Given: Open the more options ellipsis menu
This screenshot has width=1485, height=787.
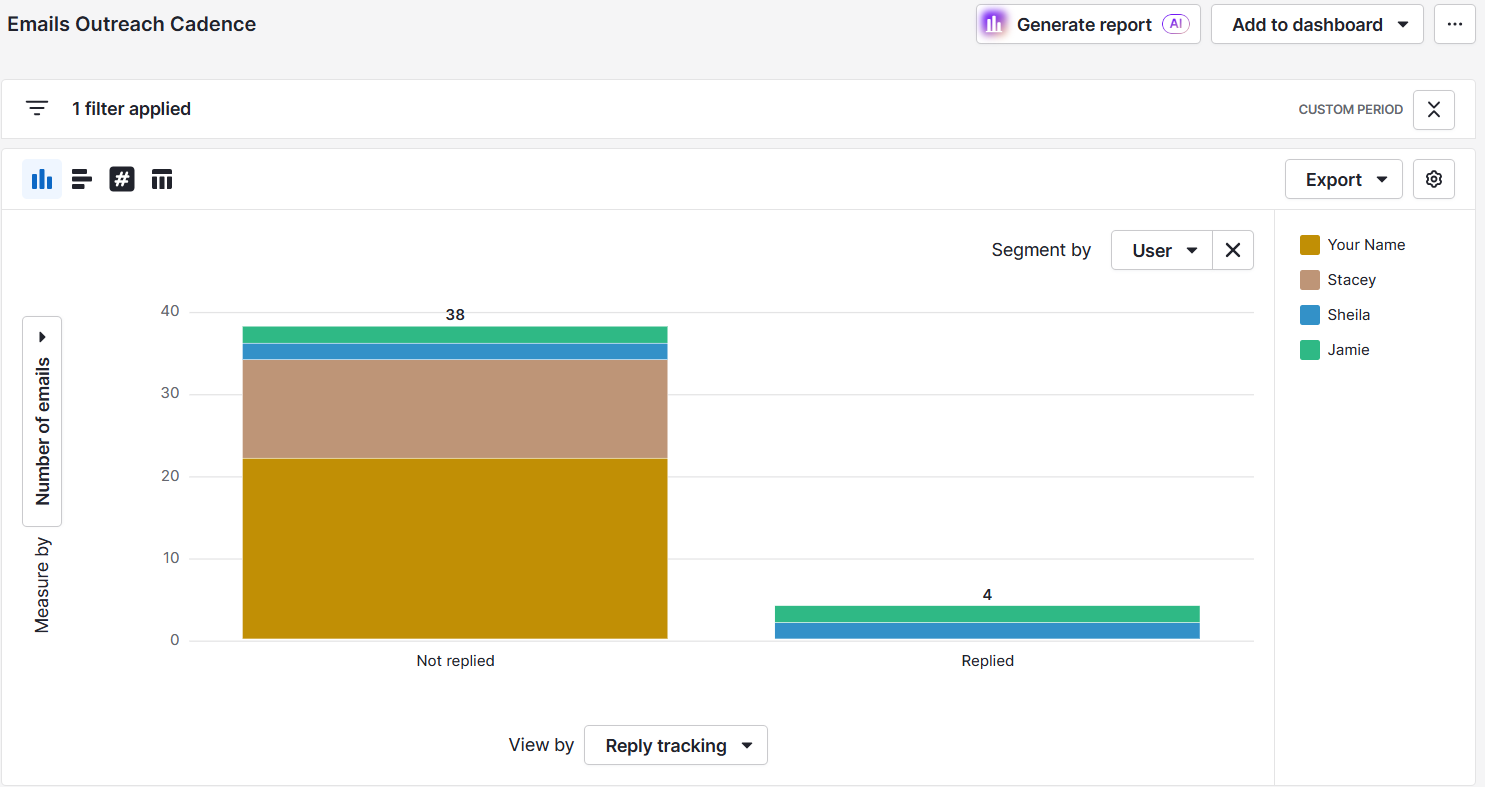Looking at the screenshot, I should (x=1455, y=24).
